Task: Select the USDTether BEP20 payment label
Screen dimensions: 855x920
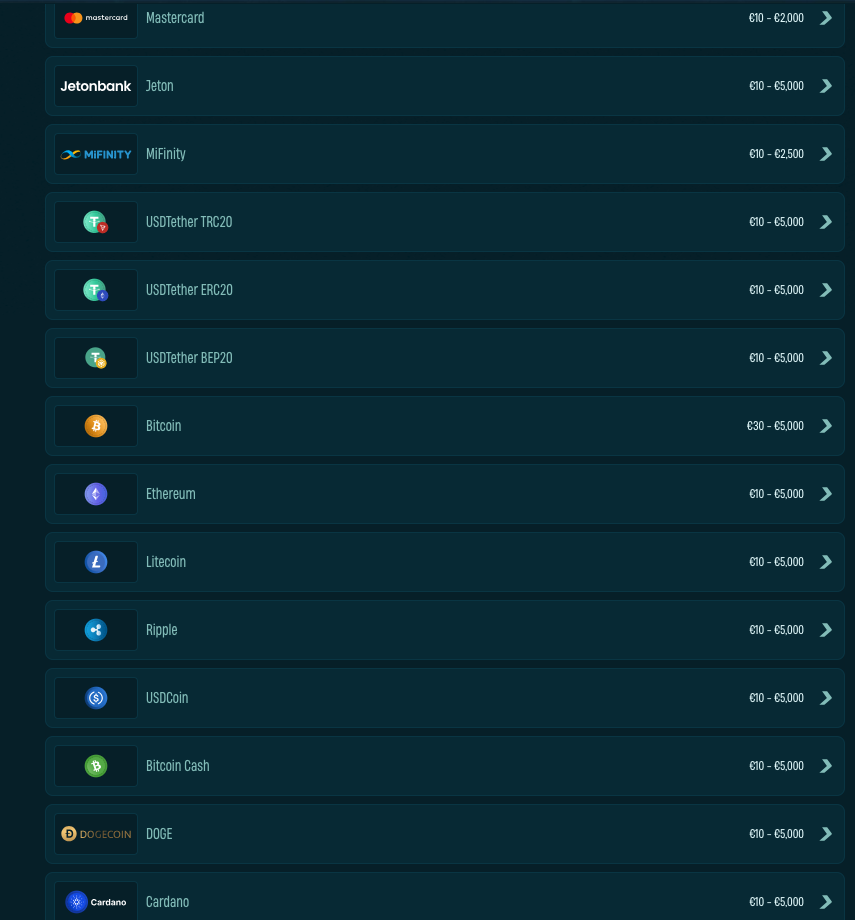Action: click(189, 358)
